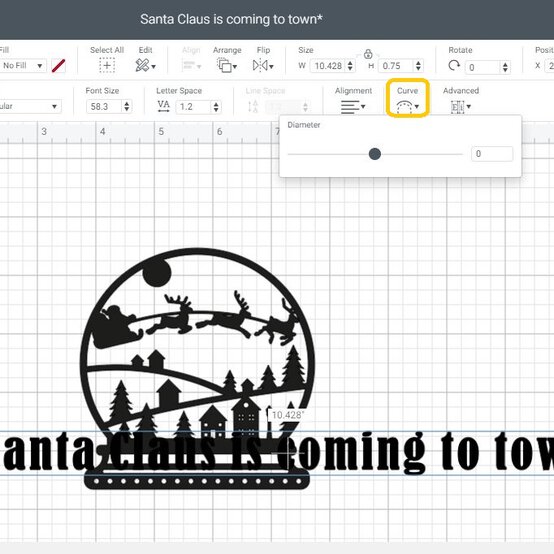The width and height of the screenshot is (554, 554).
Task: Step the Font Size arrows
Action: pos(126,106)
